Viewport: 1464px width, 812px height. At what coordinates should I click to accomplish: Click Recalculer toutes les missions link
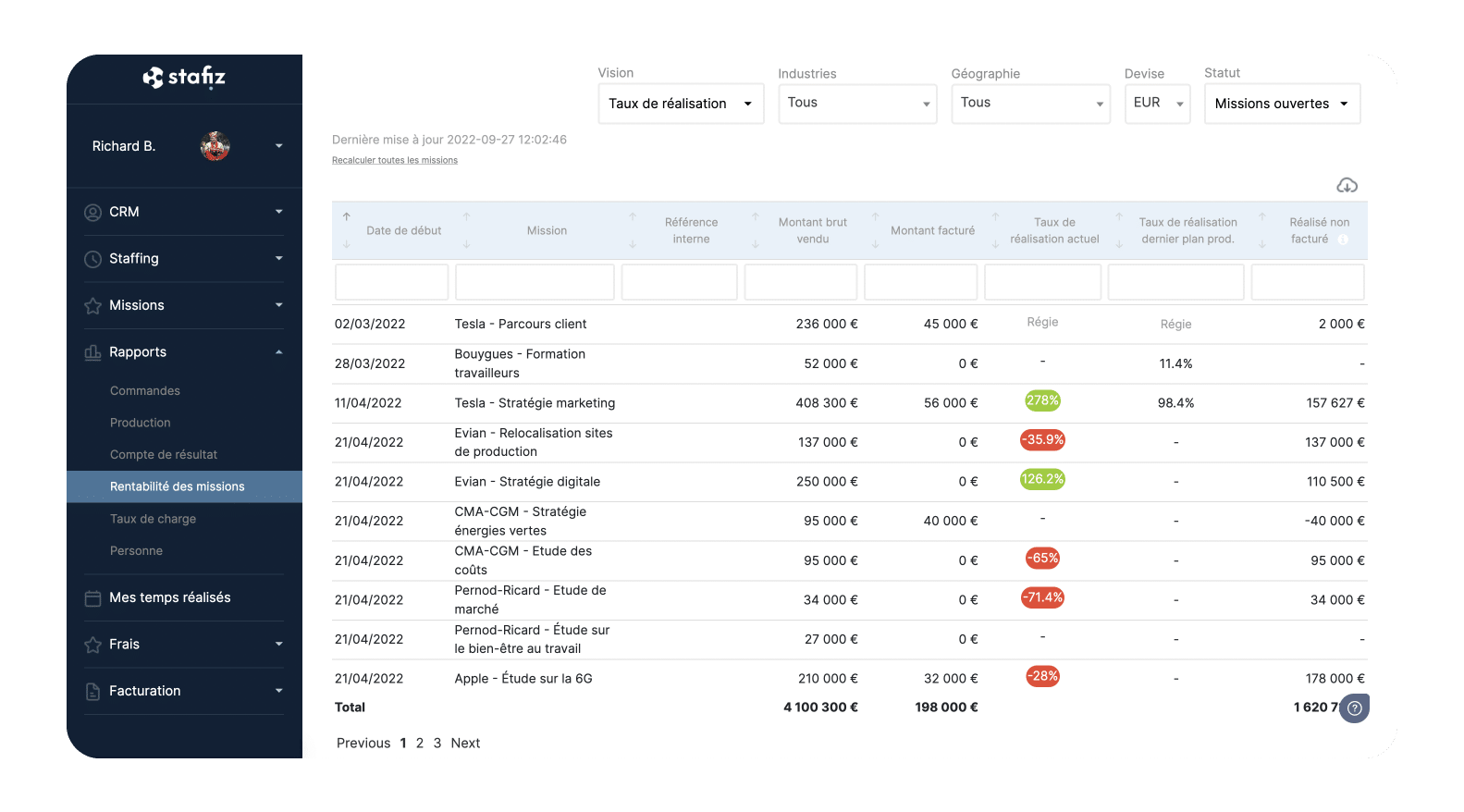(x=395, y=160)
